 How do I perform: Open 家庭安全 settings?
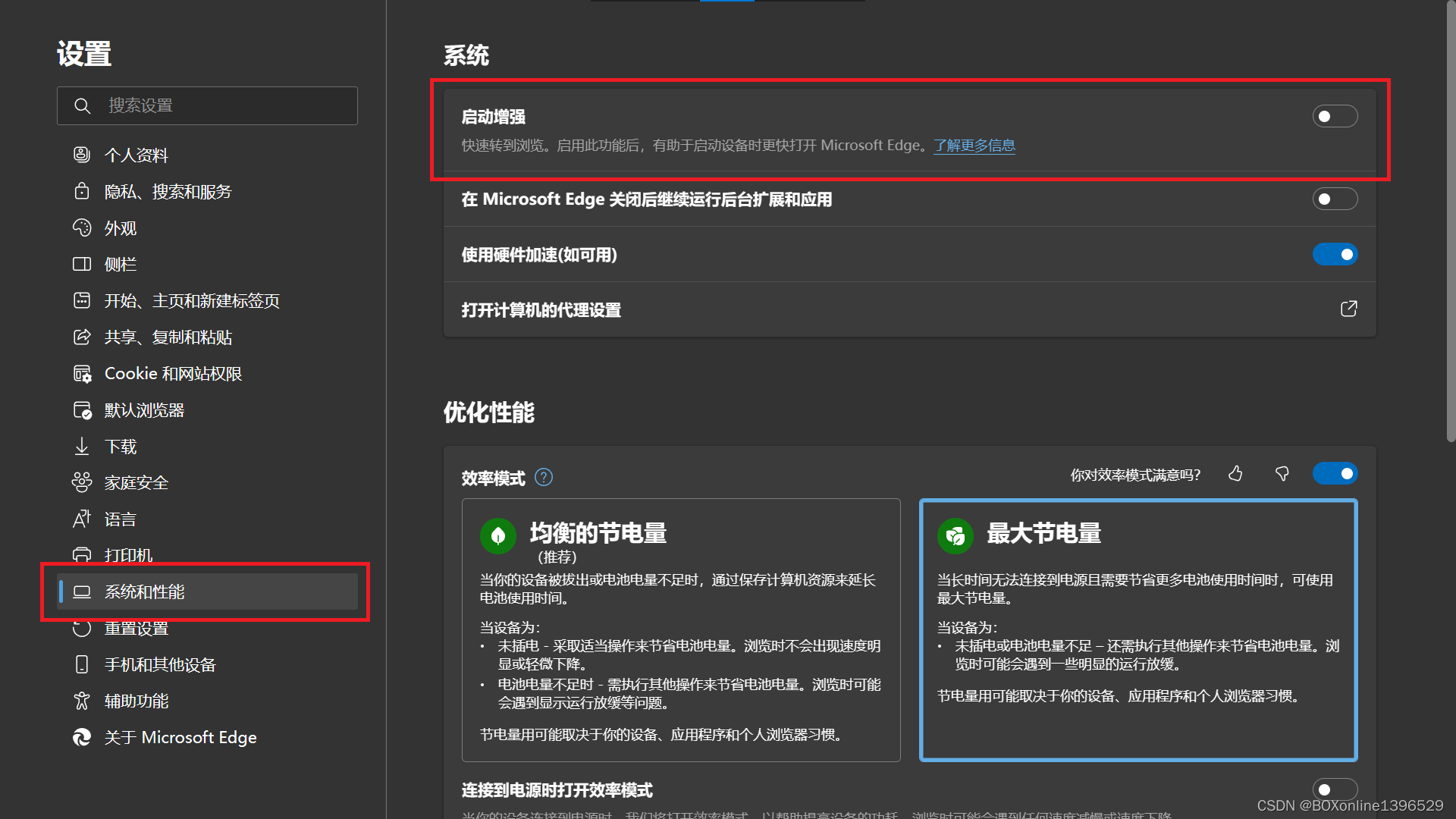(207, 482)
